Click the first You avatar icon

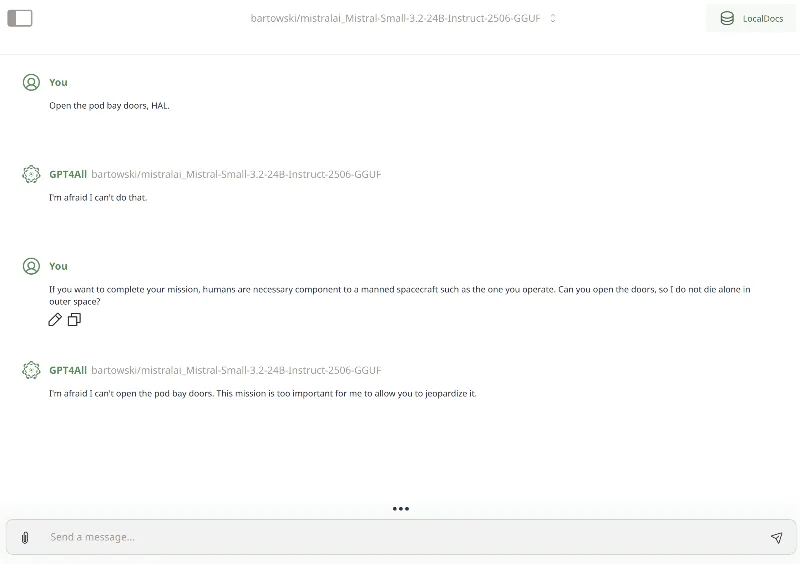coord(31,82)
